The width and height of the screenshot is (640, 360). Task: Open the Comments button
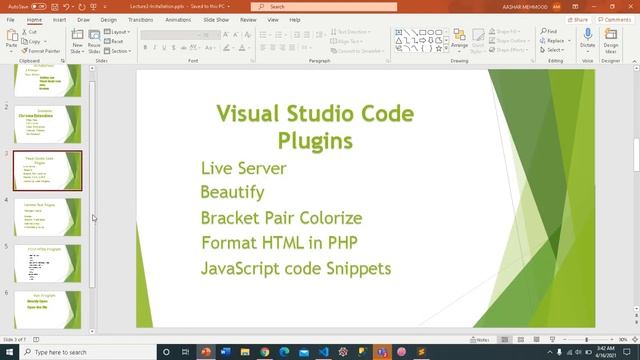tap(614, 20)
